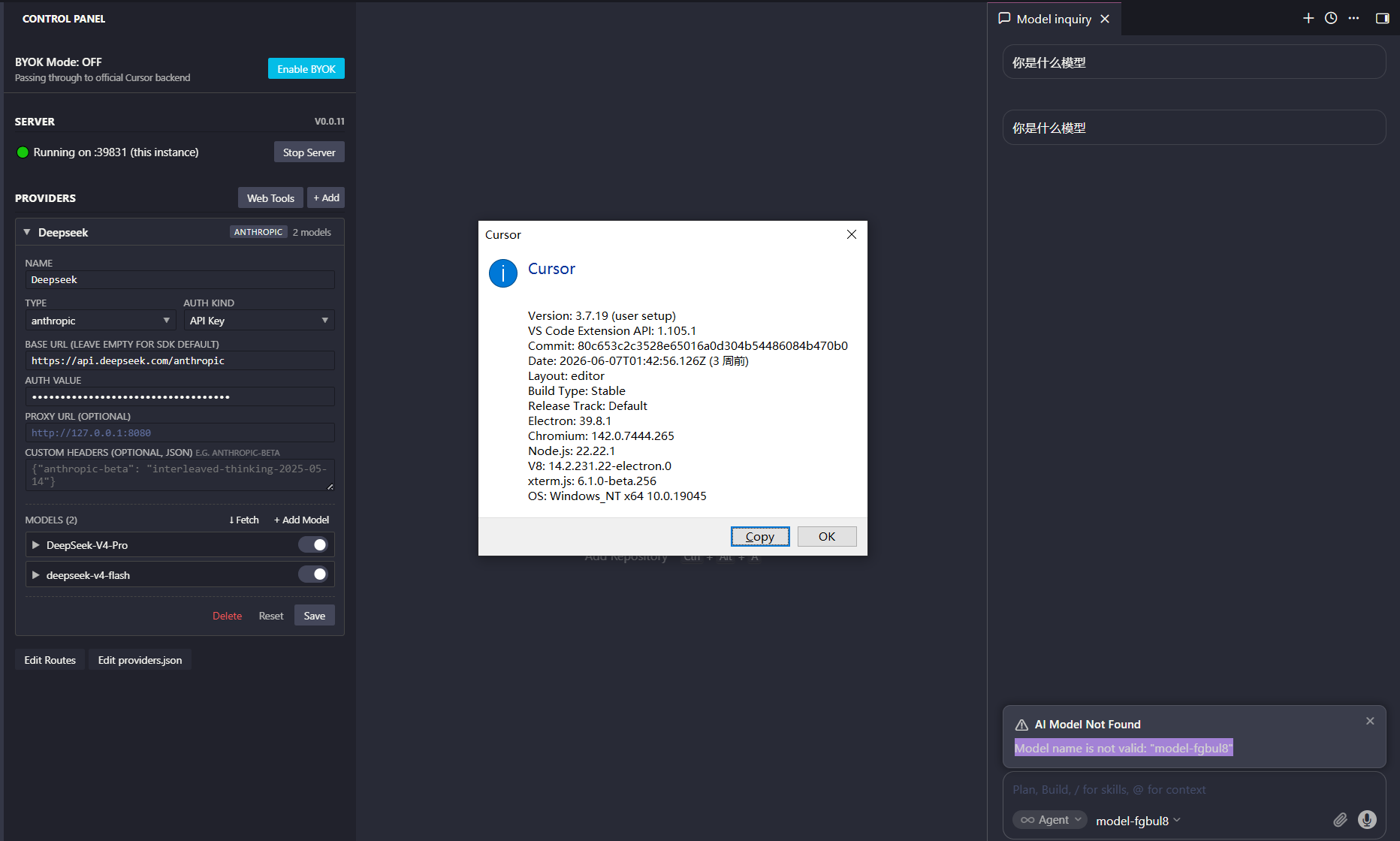
Task: Click the Auth Value password field
Action: tap(180, 396)
